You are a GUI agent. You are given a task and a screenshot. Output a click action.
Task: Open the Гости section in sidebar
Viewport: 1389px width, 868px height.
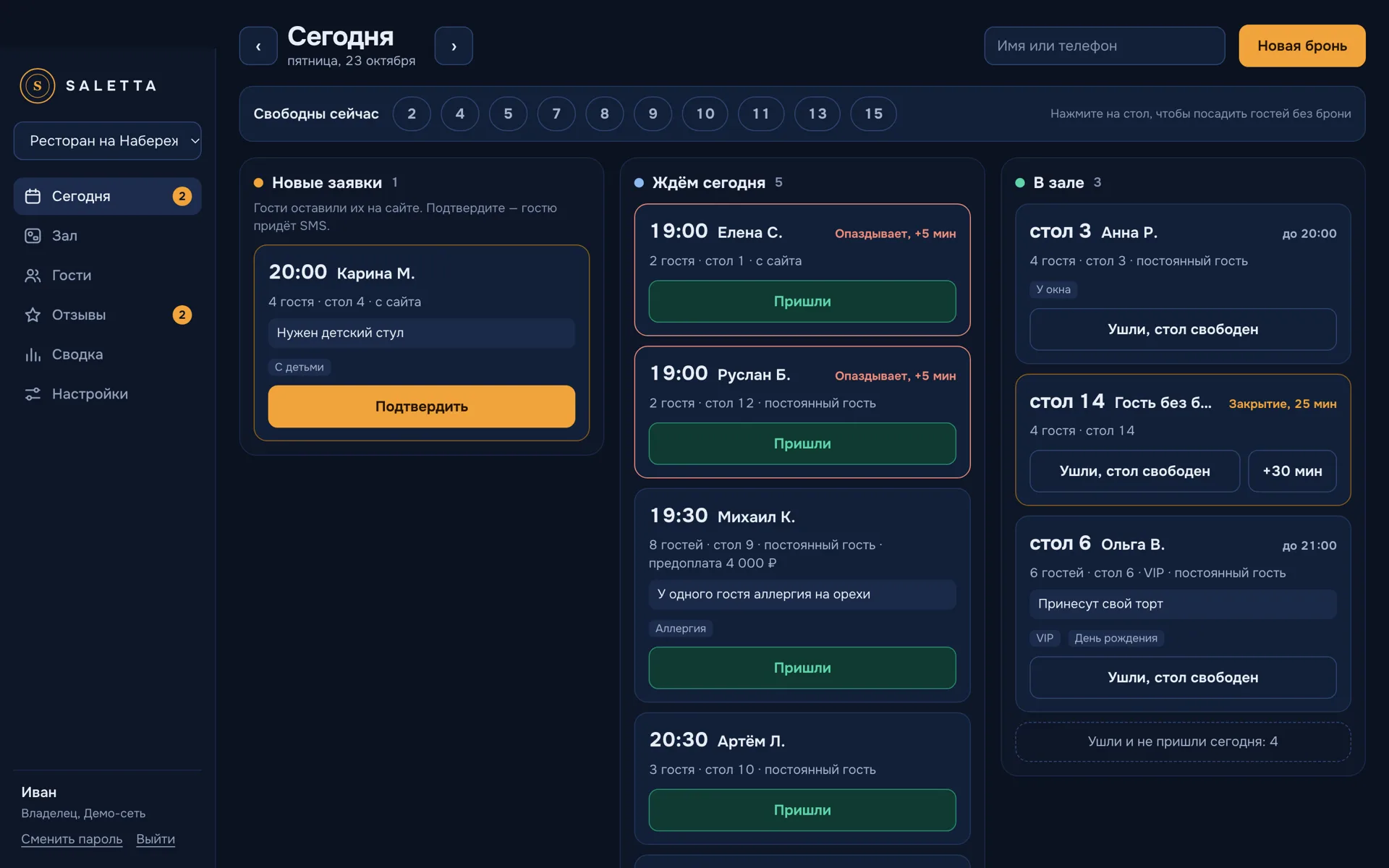(107, 276)
